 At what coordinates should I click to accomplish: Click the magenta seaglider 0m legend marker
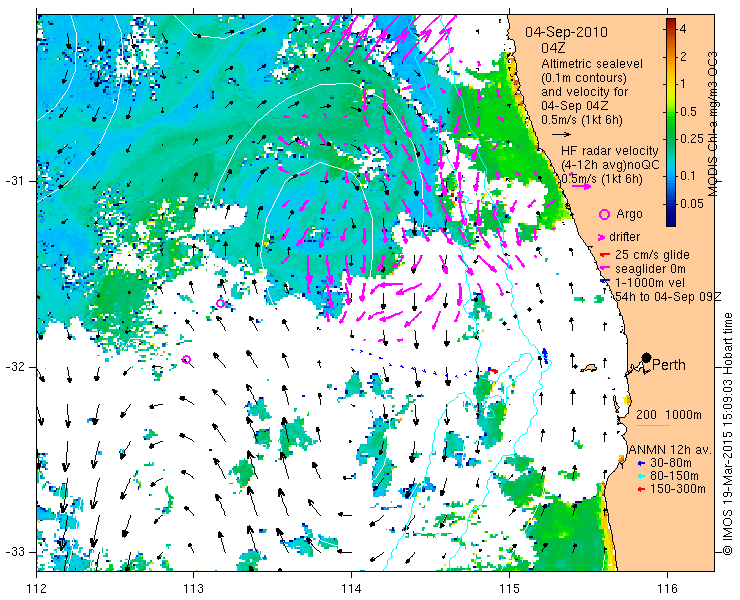click(606, 269)
